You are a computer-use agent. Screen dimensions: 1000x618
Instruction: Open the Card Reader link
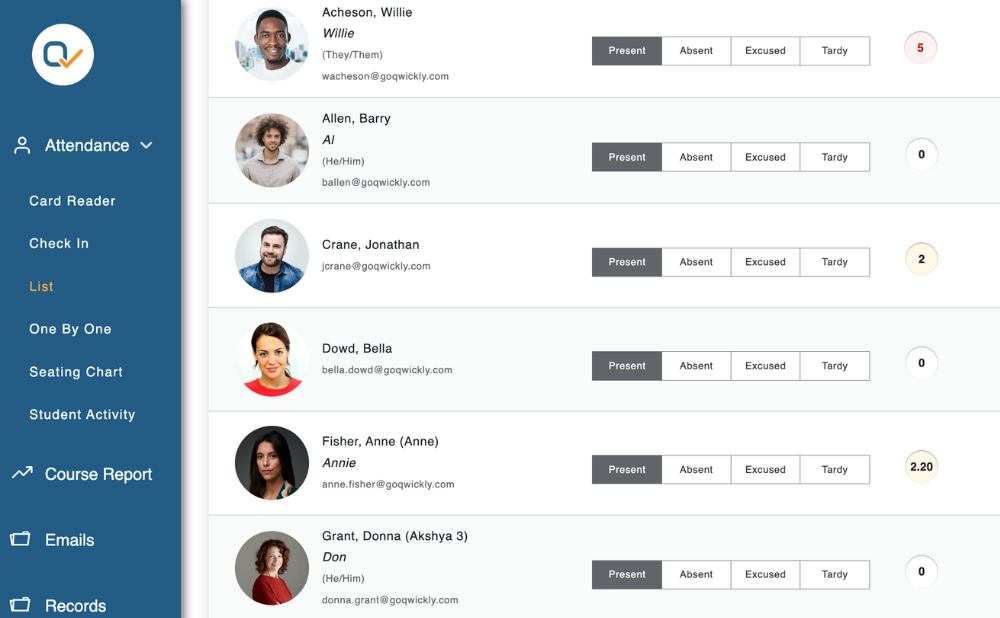pos(72,201)
